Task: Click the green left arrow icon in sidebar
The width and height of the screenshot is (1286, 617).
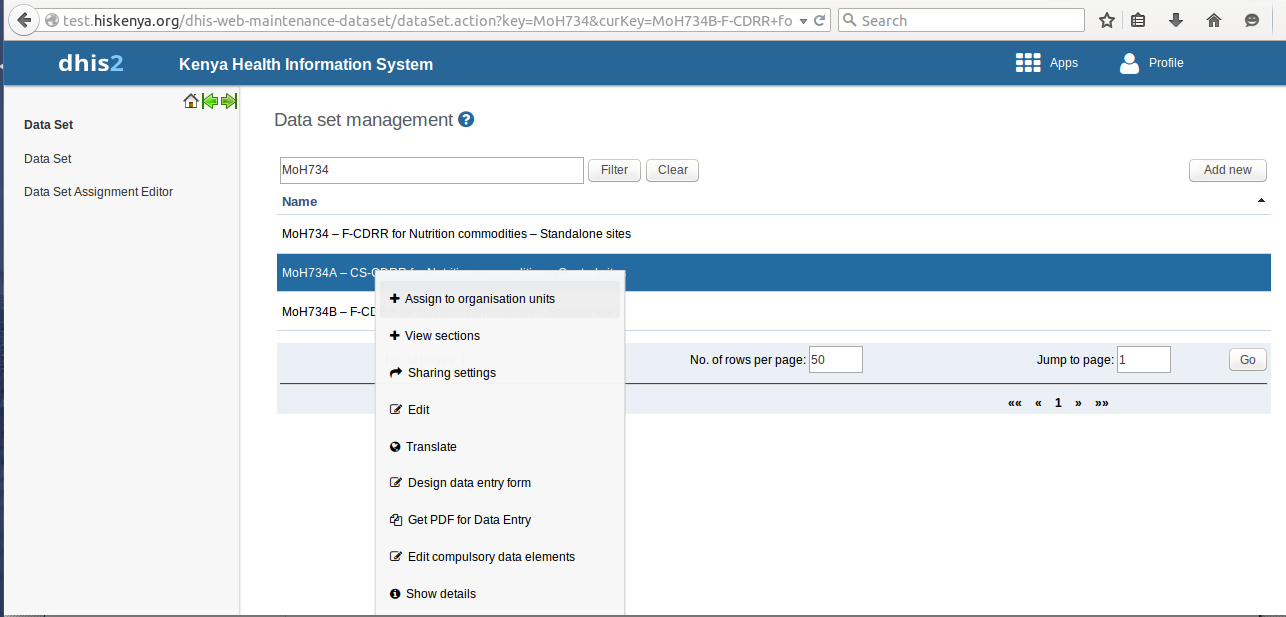Action: tap(210, 101)
